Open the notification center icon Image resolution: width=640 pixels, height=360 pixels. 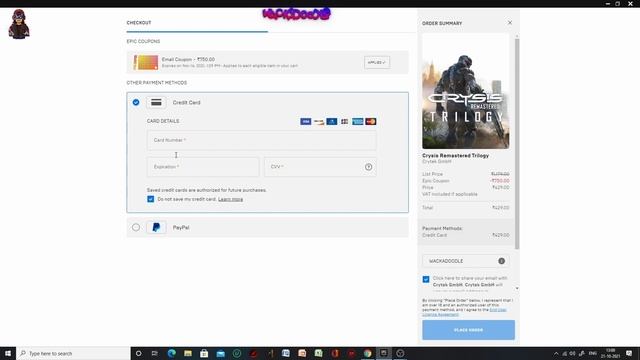(629, 353)
